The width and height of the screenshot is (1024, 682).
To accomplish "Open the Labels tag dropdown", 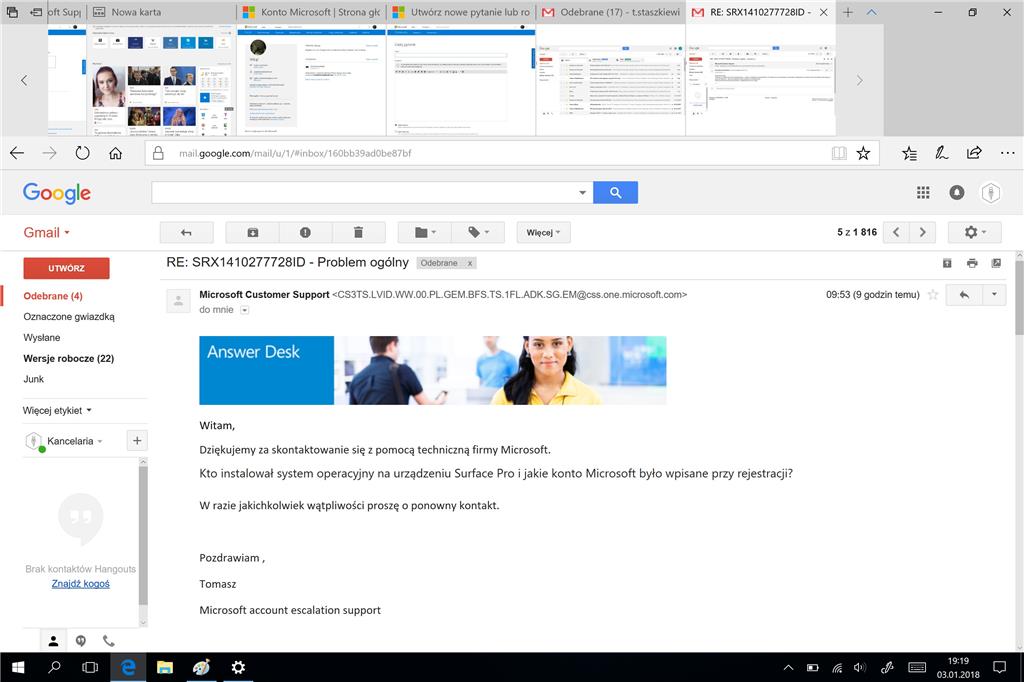I will point(478,233).
